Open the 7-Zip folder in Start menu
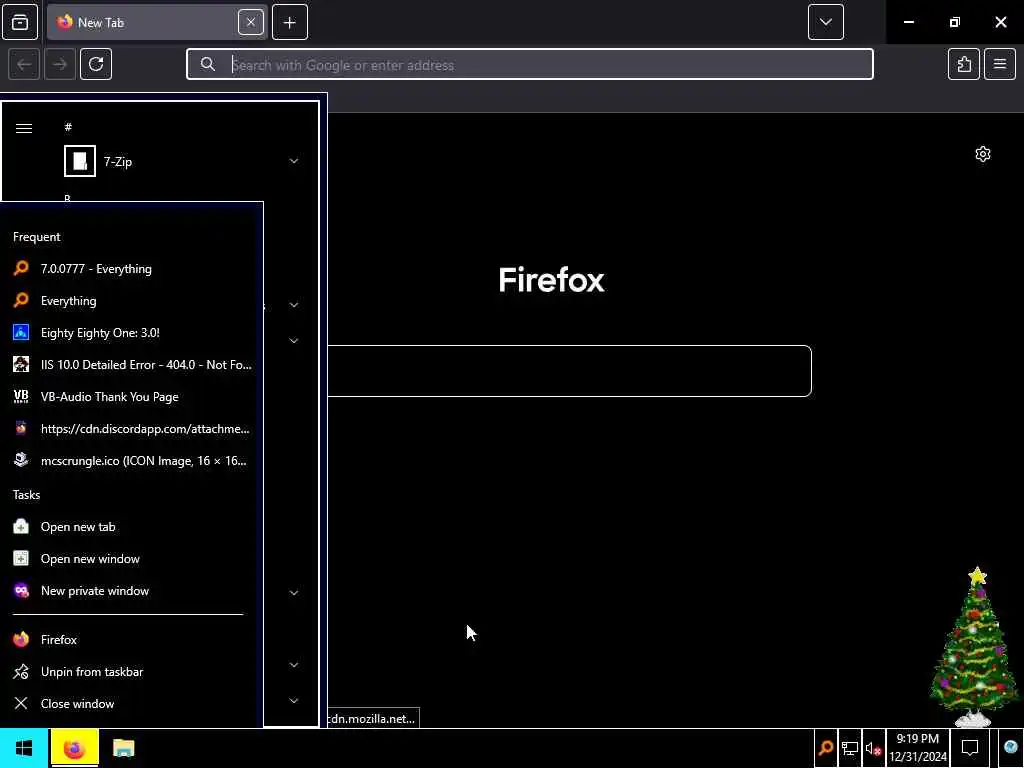The image size is (1024, 768). coord(182,161)
